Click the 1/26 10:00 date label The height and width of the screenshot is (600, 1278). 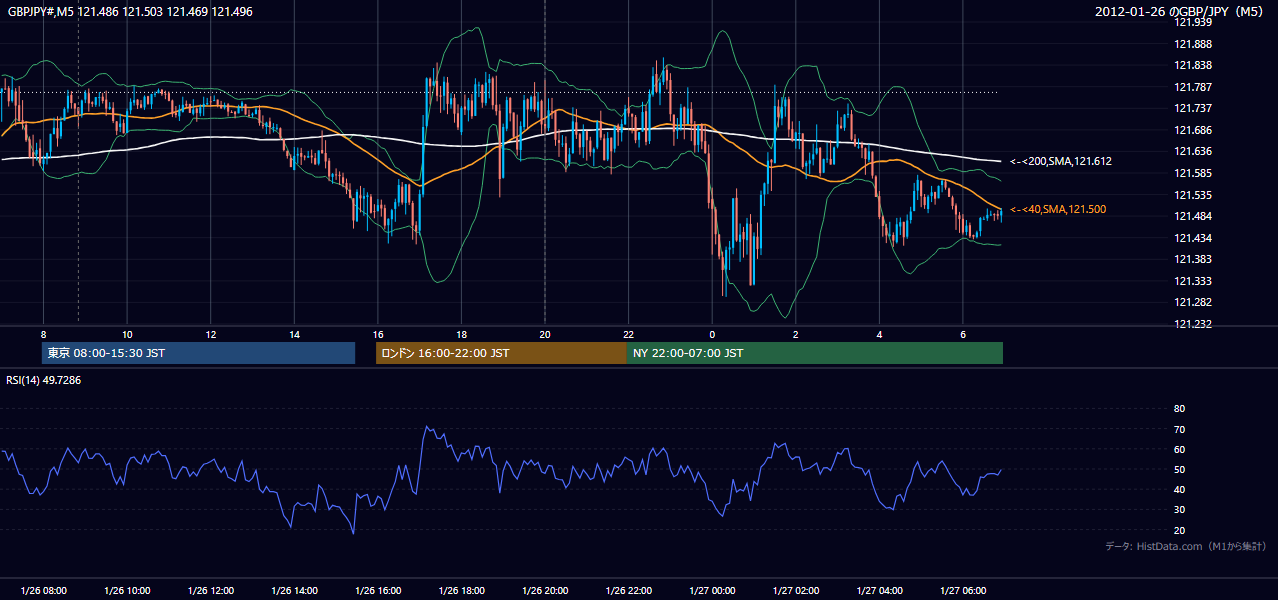[127, 591]
